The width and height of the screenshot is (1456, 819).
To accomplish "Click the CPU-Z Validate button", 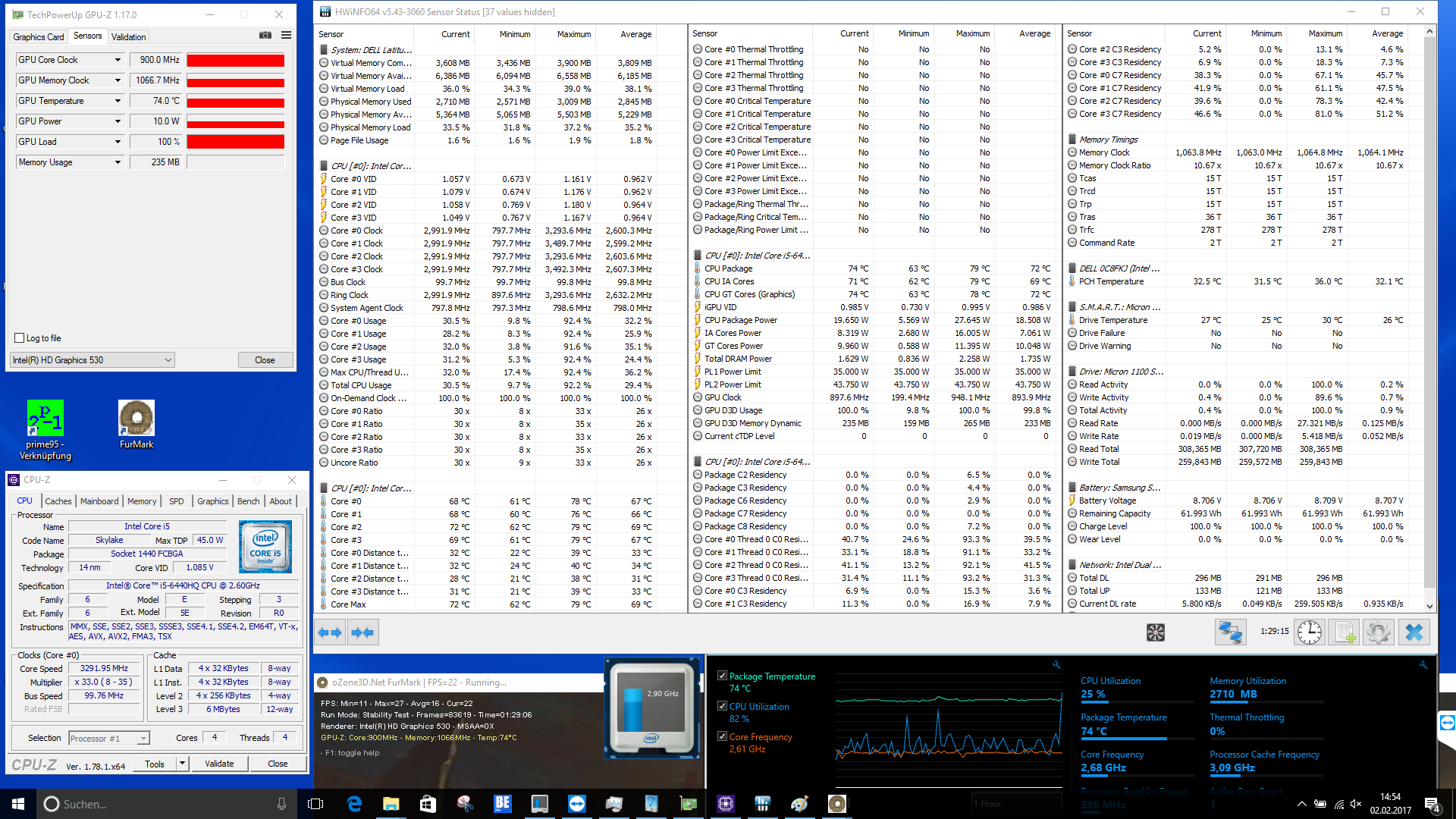I will tap(219, 764).
